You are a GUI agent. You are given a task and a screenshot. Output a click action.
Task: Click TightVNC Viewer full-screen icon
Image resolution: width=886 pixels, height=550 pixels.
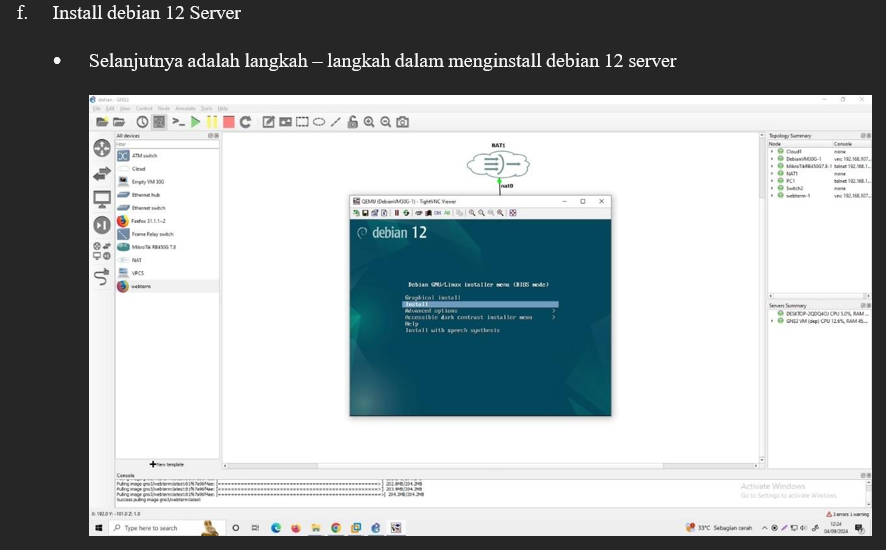[513, 213]
